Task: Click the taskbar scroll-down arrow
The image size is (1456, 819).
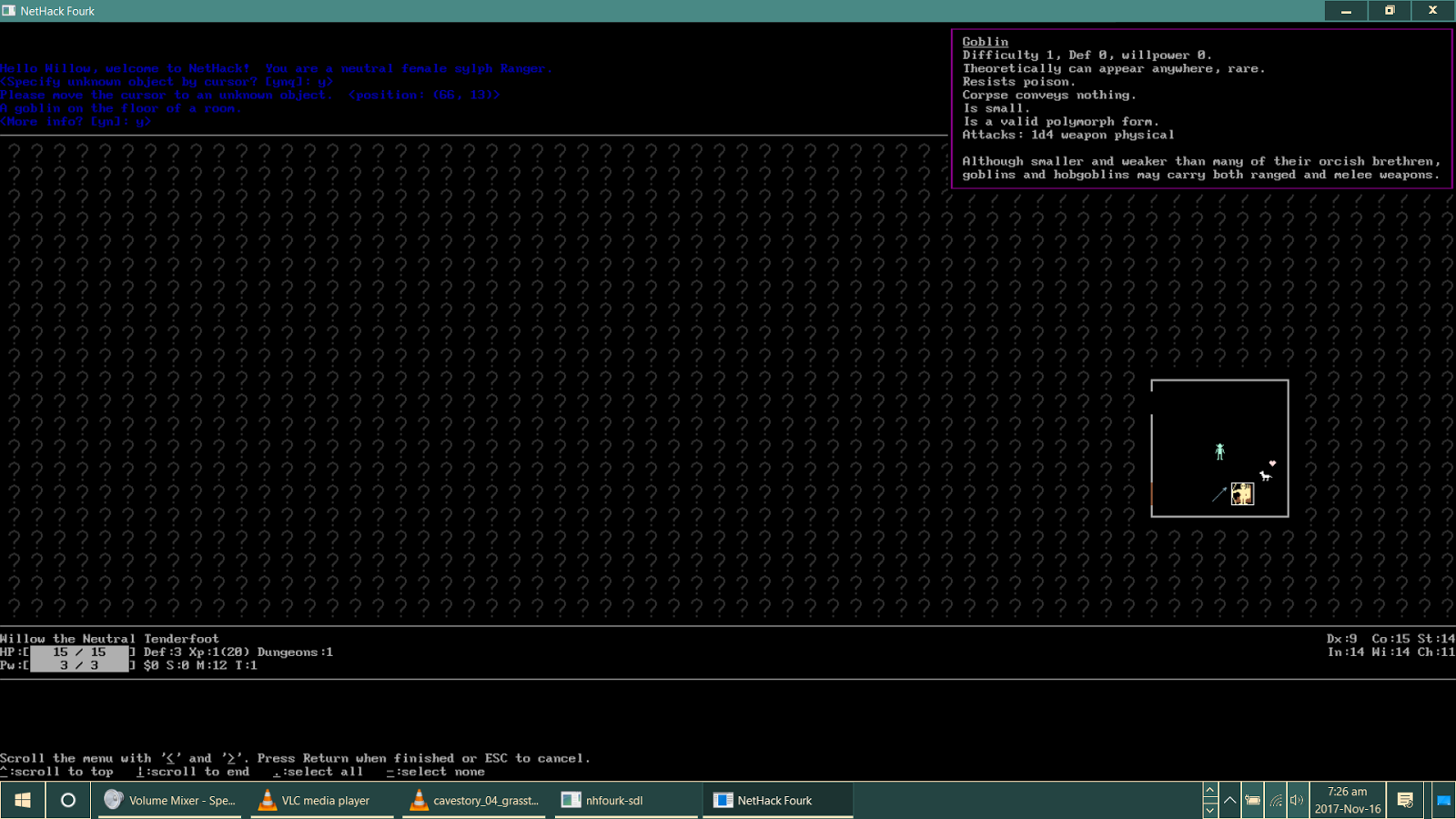Action: click(1210, 810)
